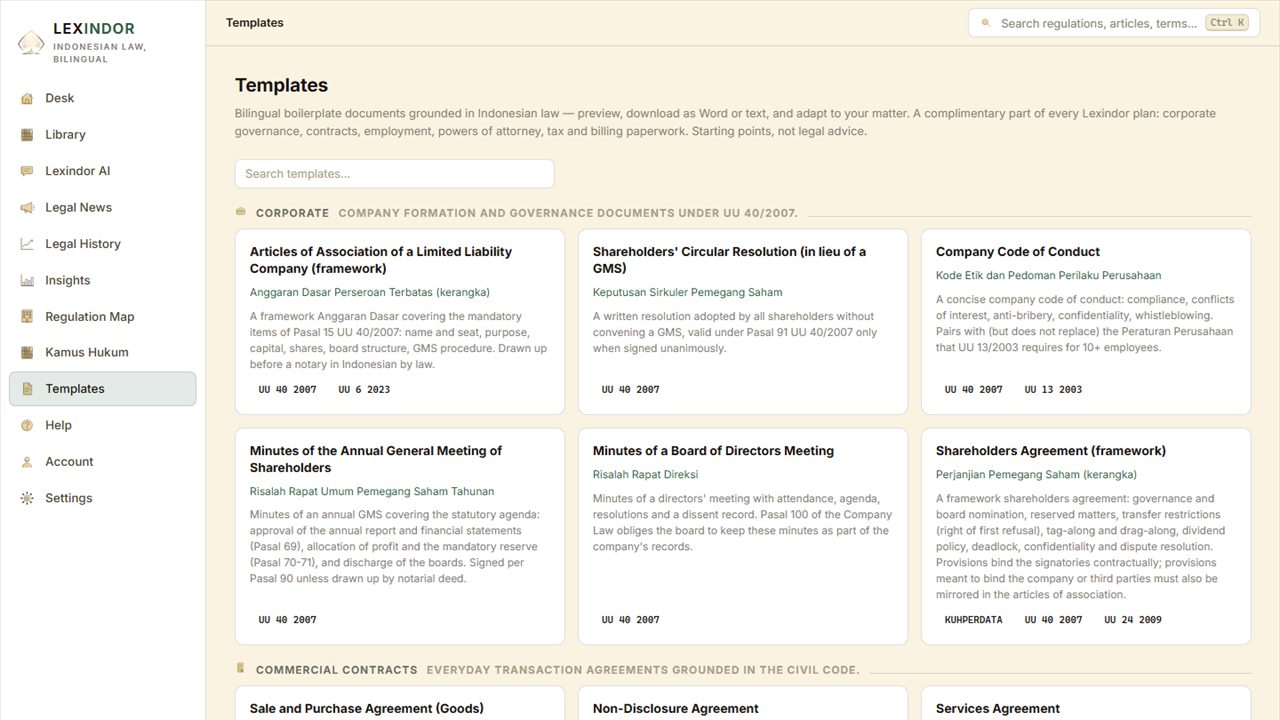Open the Lexindor AI page
This screenshot has width=1280, height=720.
coord(102,171)
